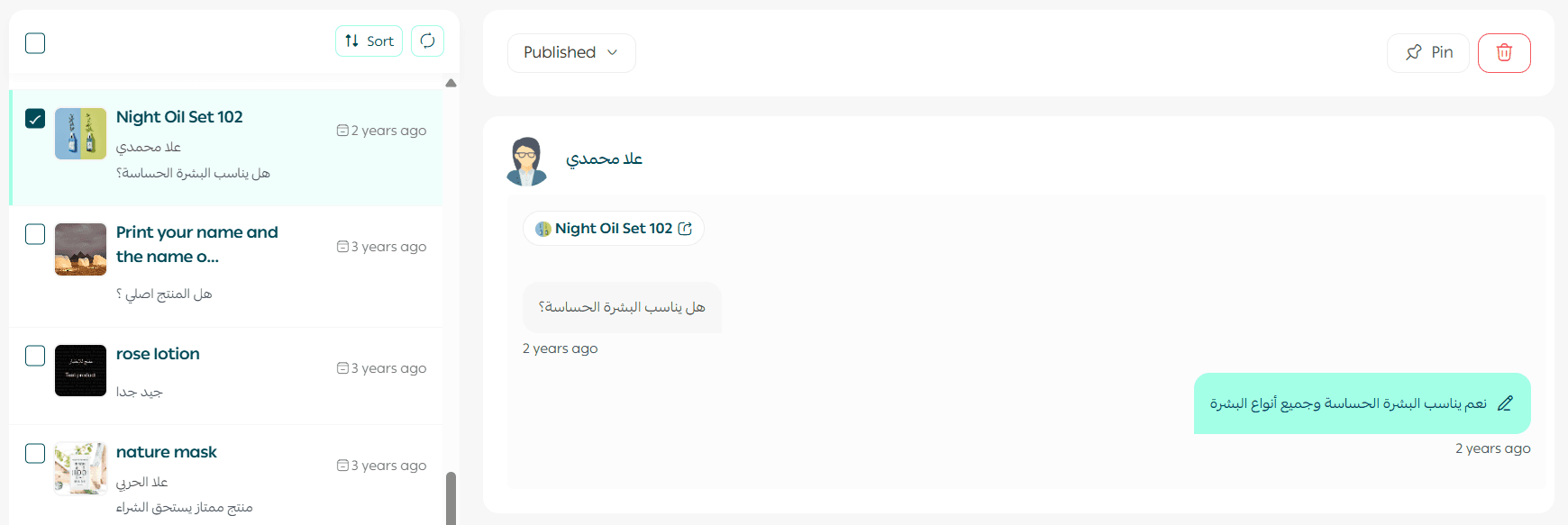The width and height of the screenshot is (1568, 525).
Task: Expand the Published dropdown chevron
Action: 613,52
